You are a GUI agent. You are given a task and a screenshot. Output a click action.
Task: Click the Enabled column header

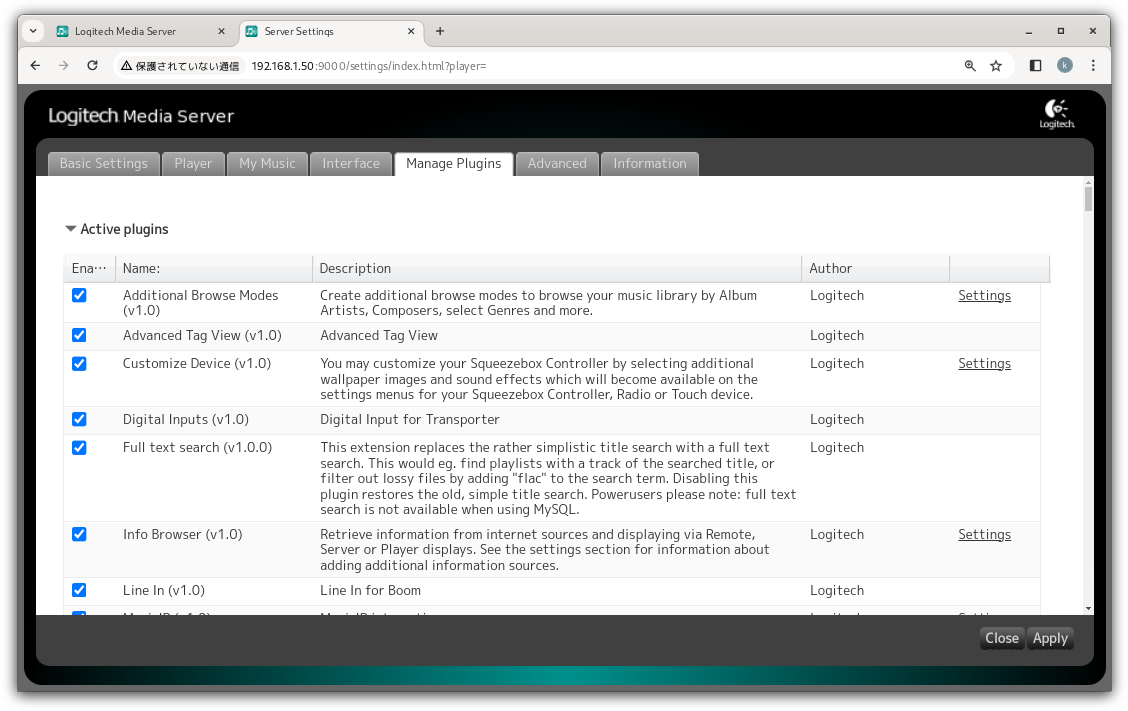89,268
